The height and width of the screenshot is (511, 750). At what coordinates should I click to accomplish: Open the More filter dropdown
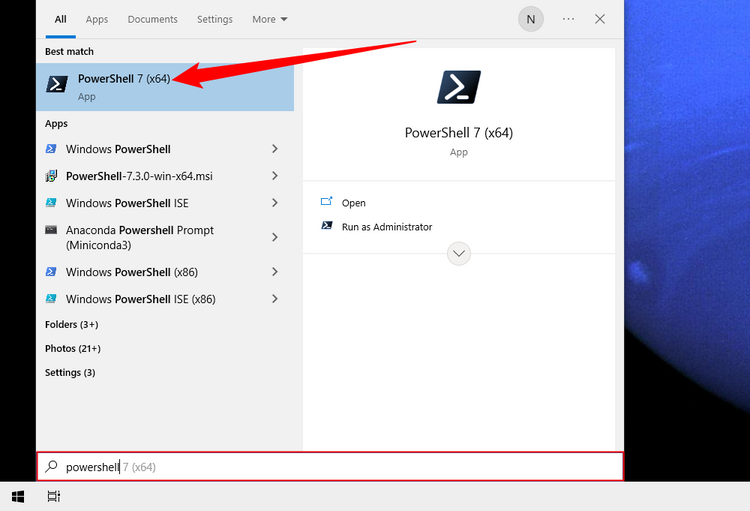(x=270, y=19)
